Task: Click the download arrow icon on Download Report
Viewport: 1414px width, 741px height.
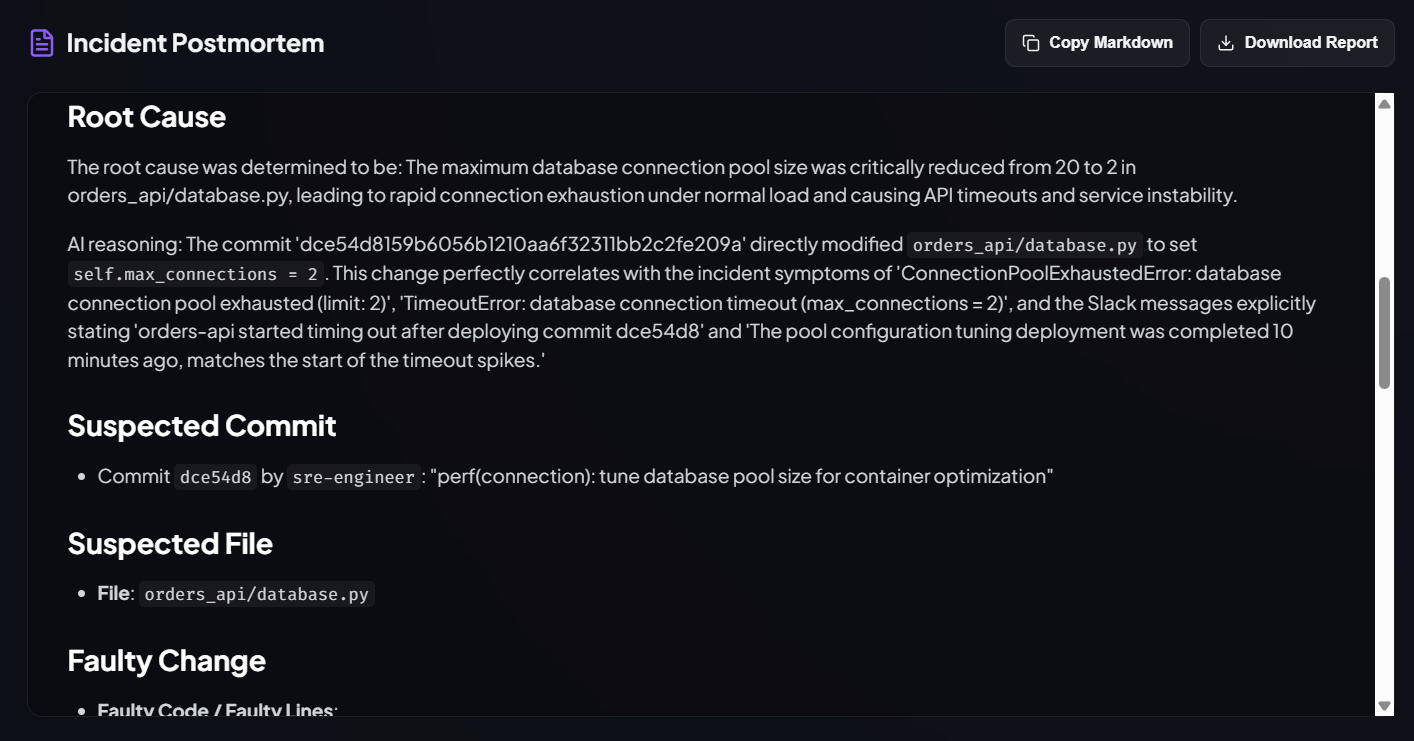Action: (x=1225, y=43)
